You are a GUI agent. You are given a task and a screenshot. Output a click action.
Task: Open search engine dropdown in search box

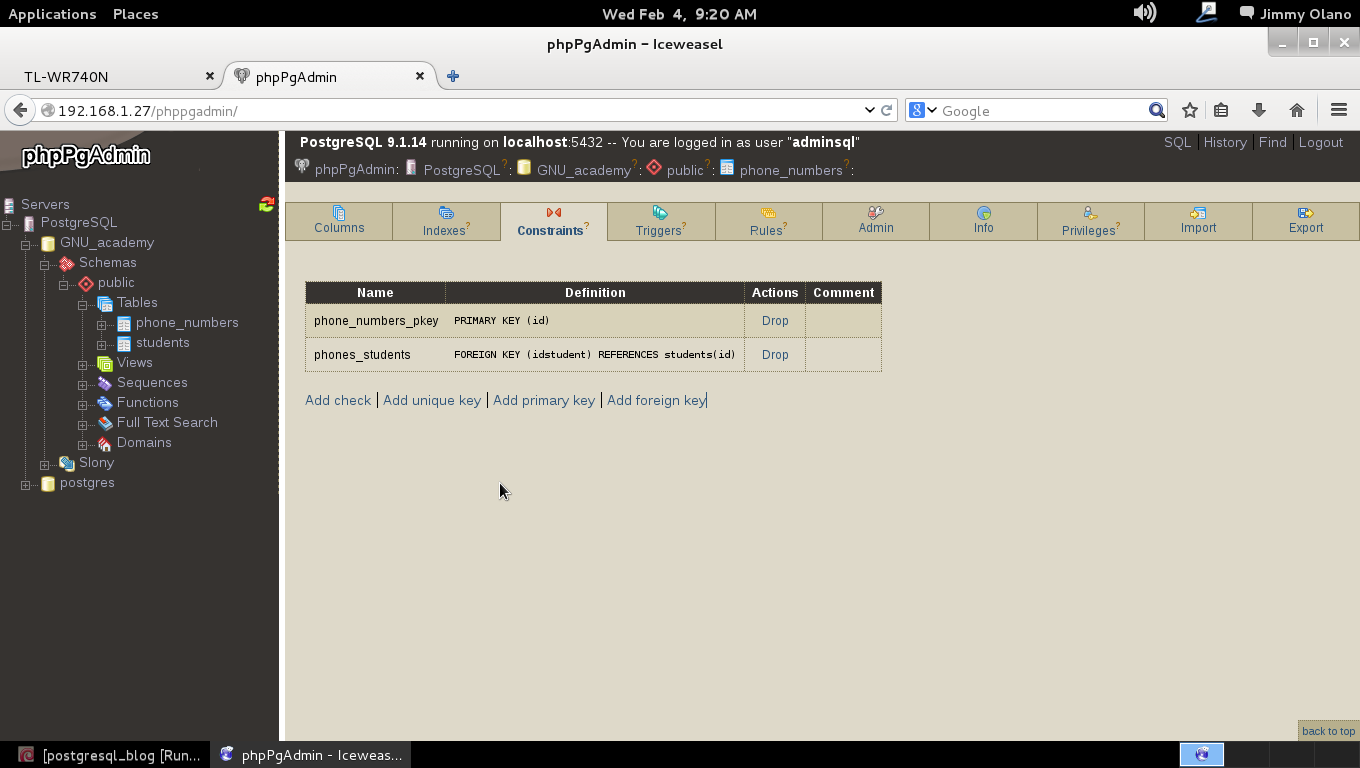point(923,110)
